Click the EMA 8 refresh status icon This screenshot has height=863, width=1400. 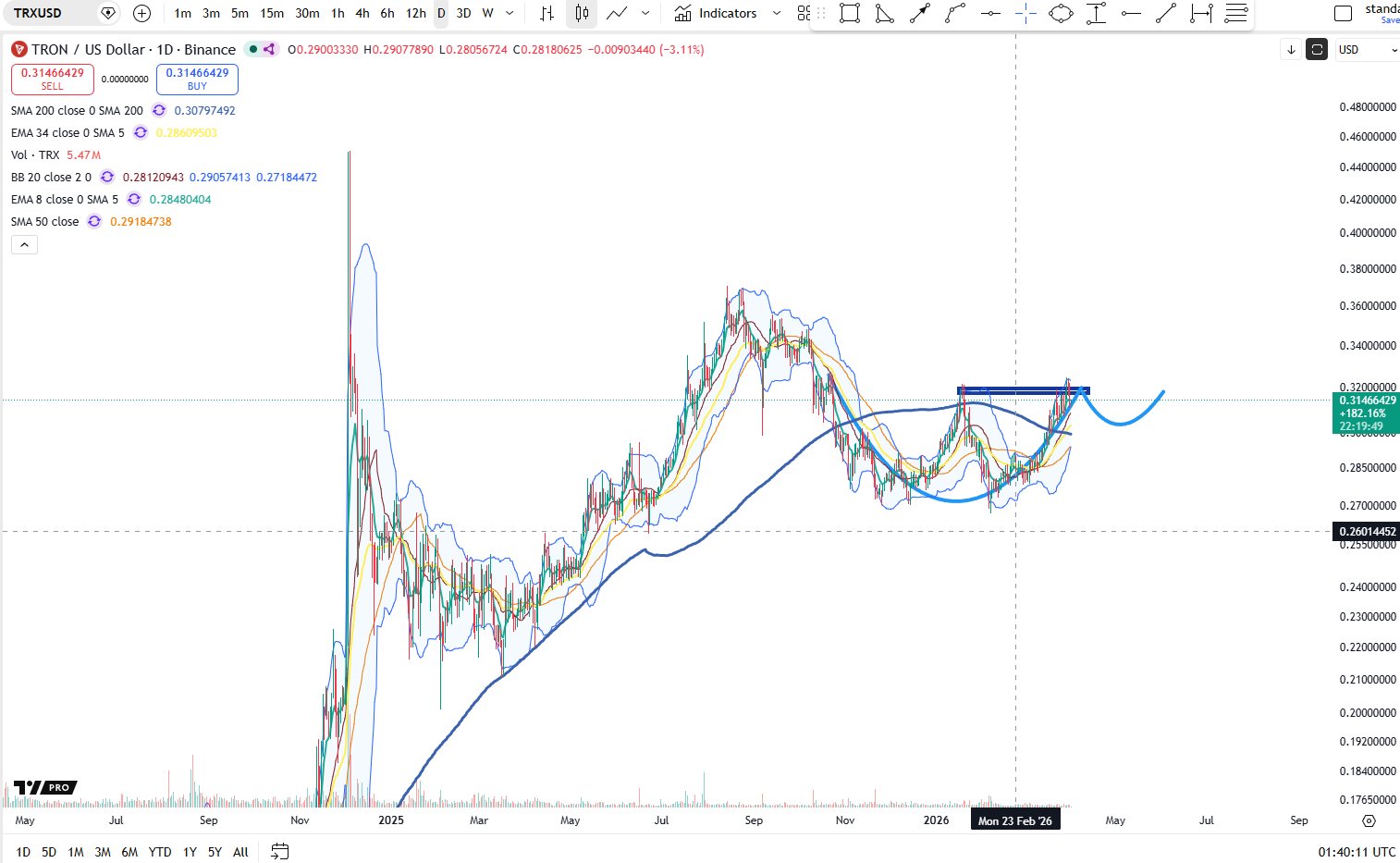134,199
